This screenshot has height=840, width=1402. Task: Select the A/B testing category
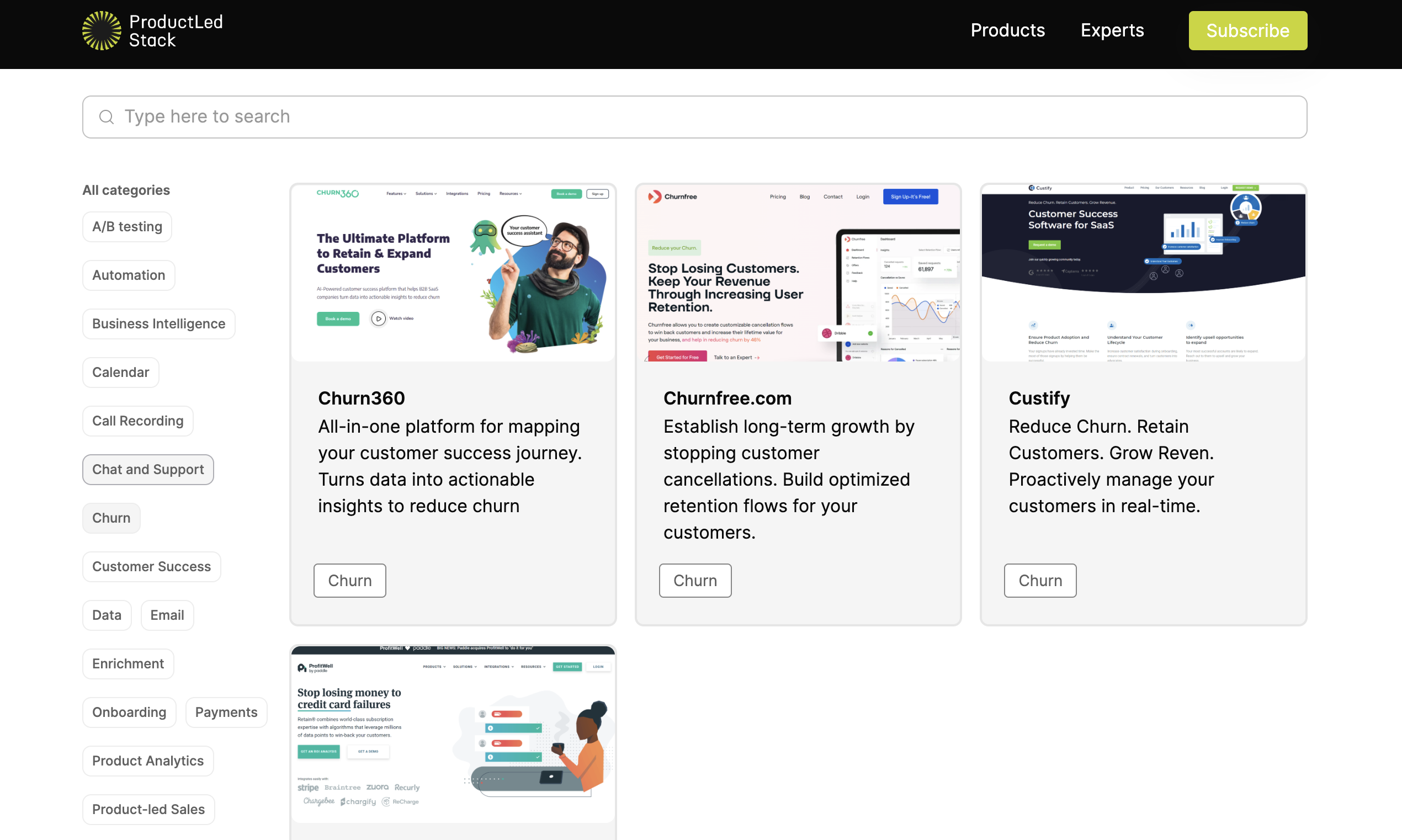pyautogui.click(x=128, y=226)
